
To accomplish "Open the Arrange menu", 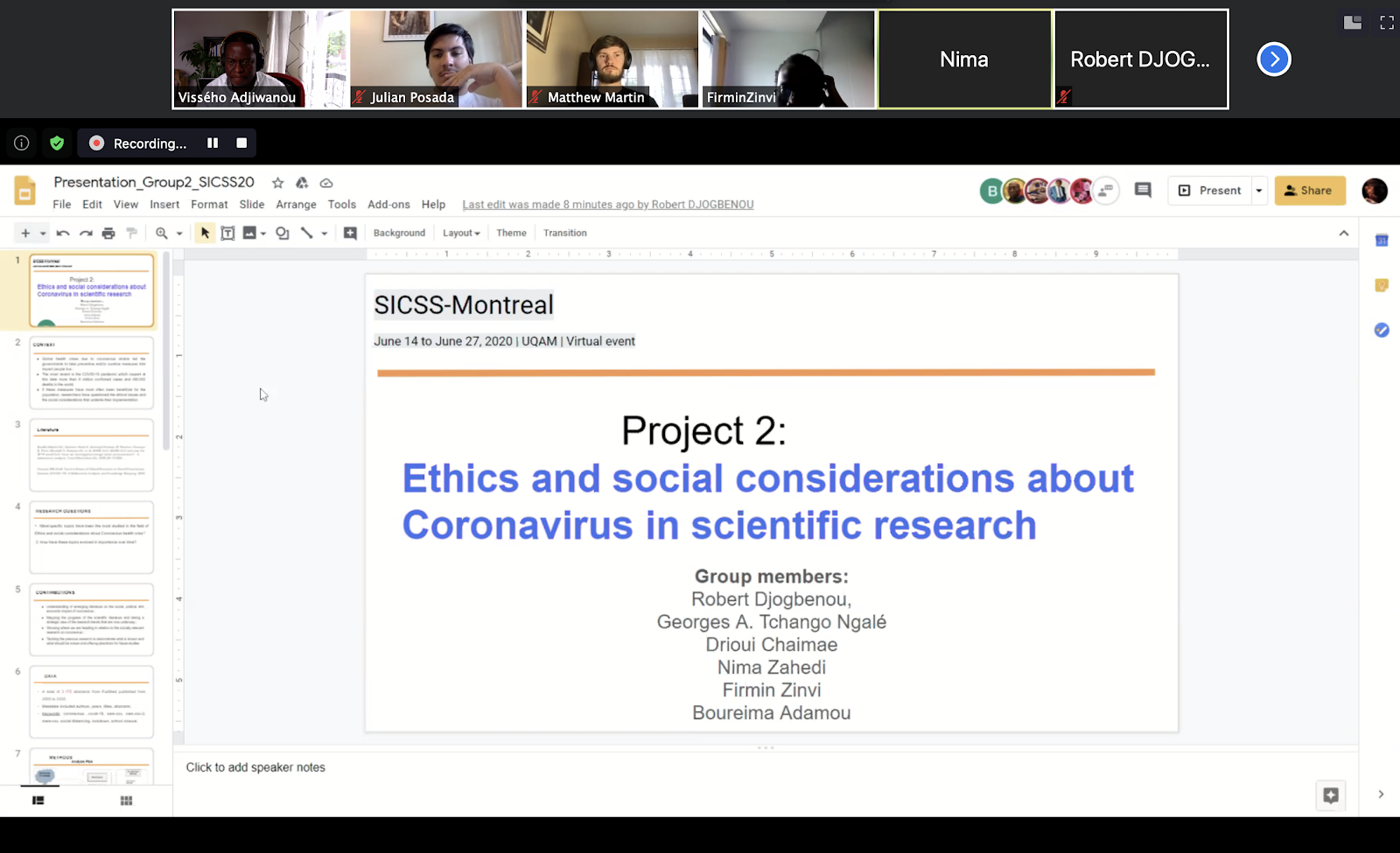I will [297, 205].
